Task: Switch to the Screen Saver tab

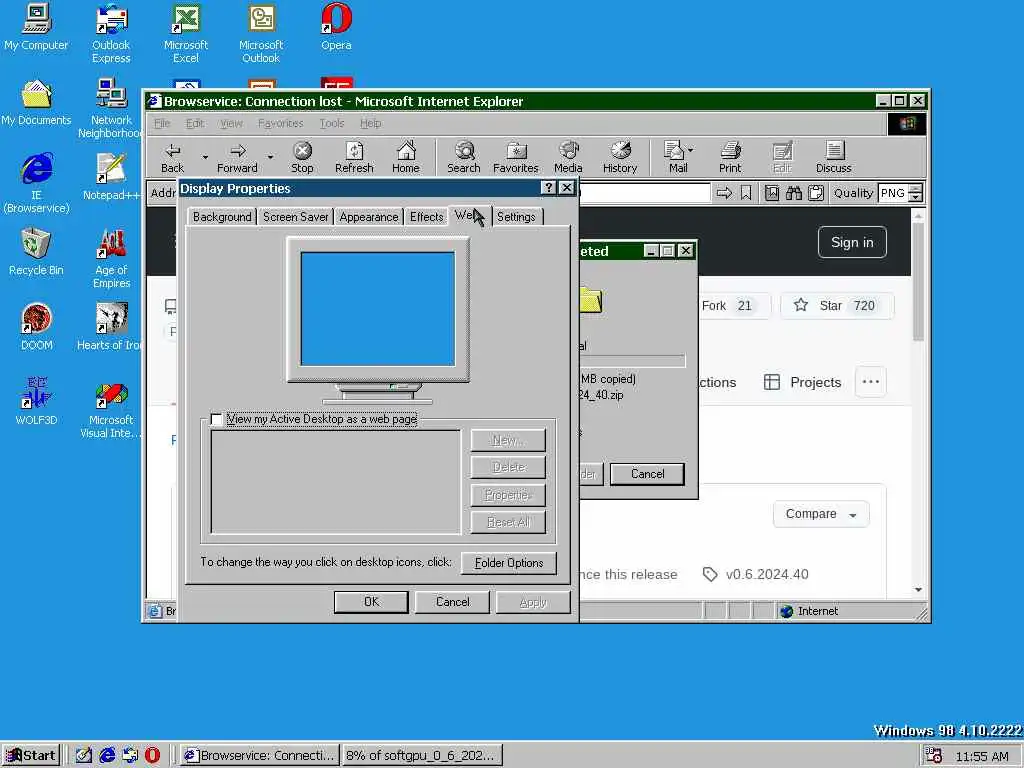Action: (295, 217)
